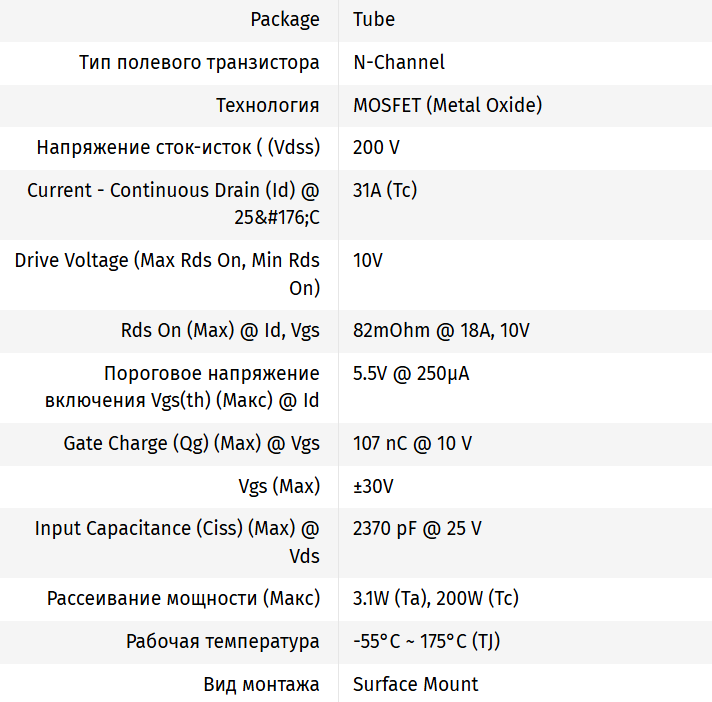Select the "N-Channel" transistor type value
This screenshot has height=702, width=712.
pyautogui.click(x=399, y=62)
